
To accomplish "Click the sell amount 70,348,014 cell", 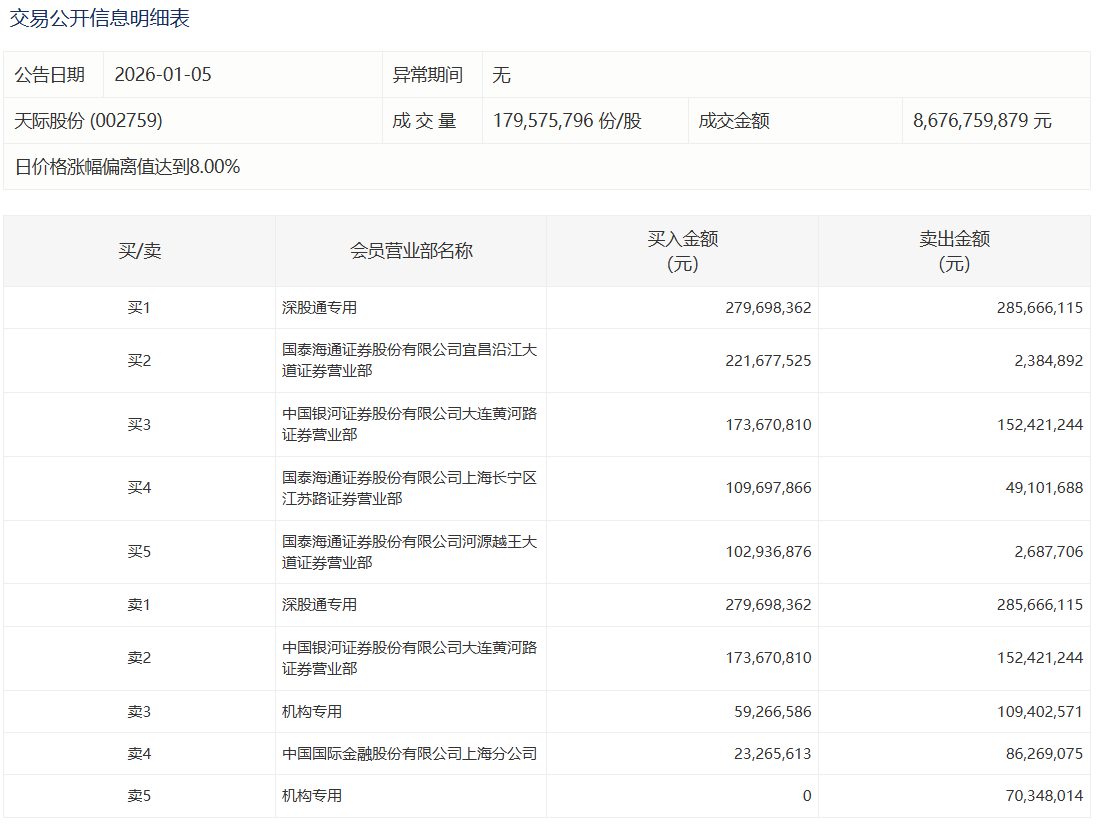I will coord(1039,796).
